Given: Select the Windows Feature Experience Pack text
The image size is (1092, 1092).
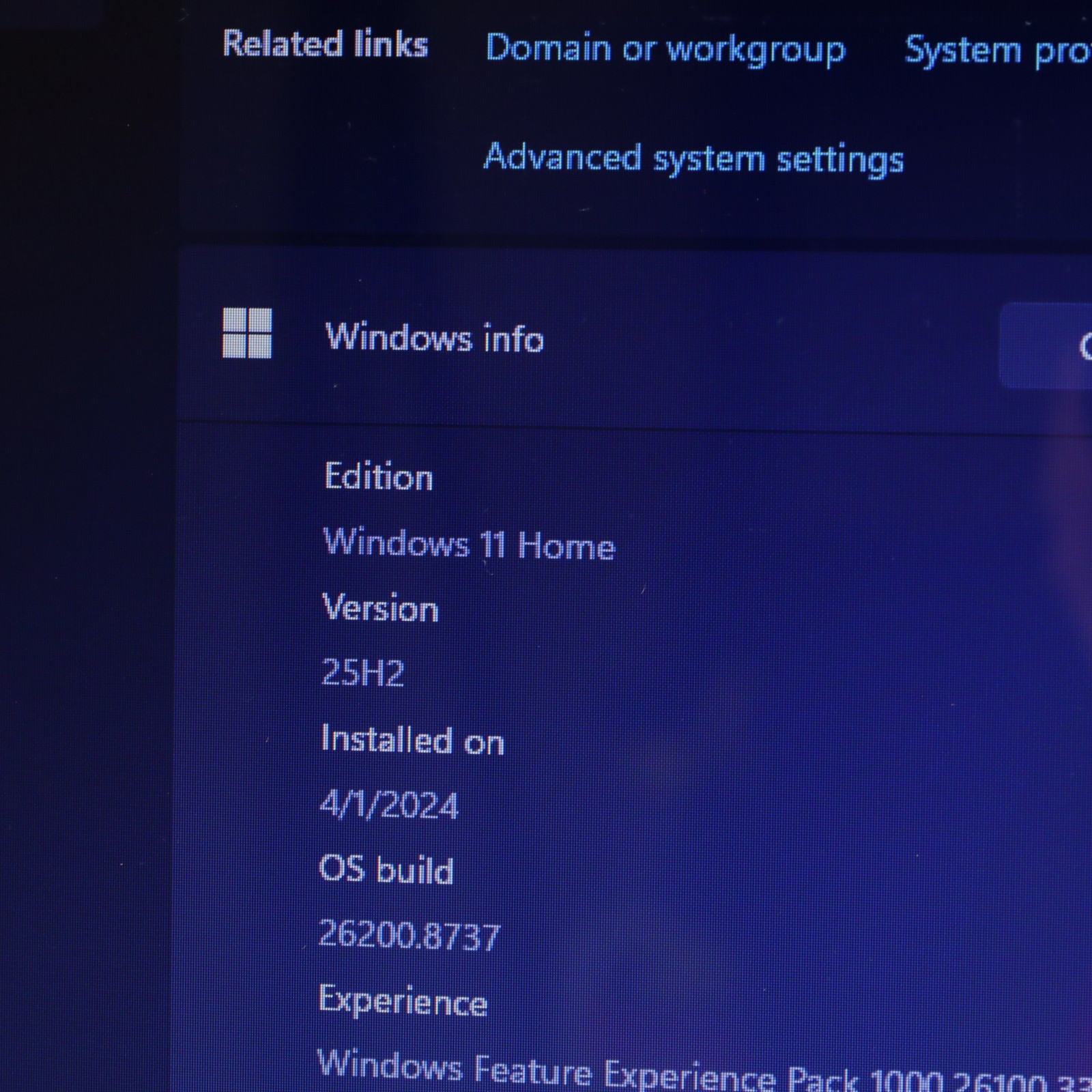Looking at the screenshot, I should 705,1072.
